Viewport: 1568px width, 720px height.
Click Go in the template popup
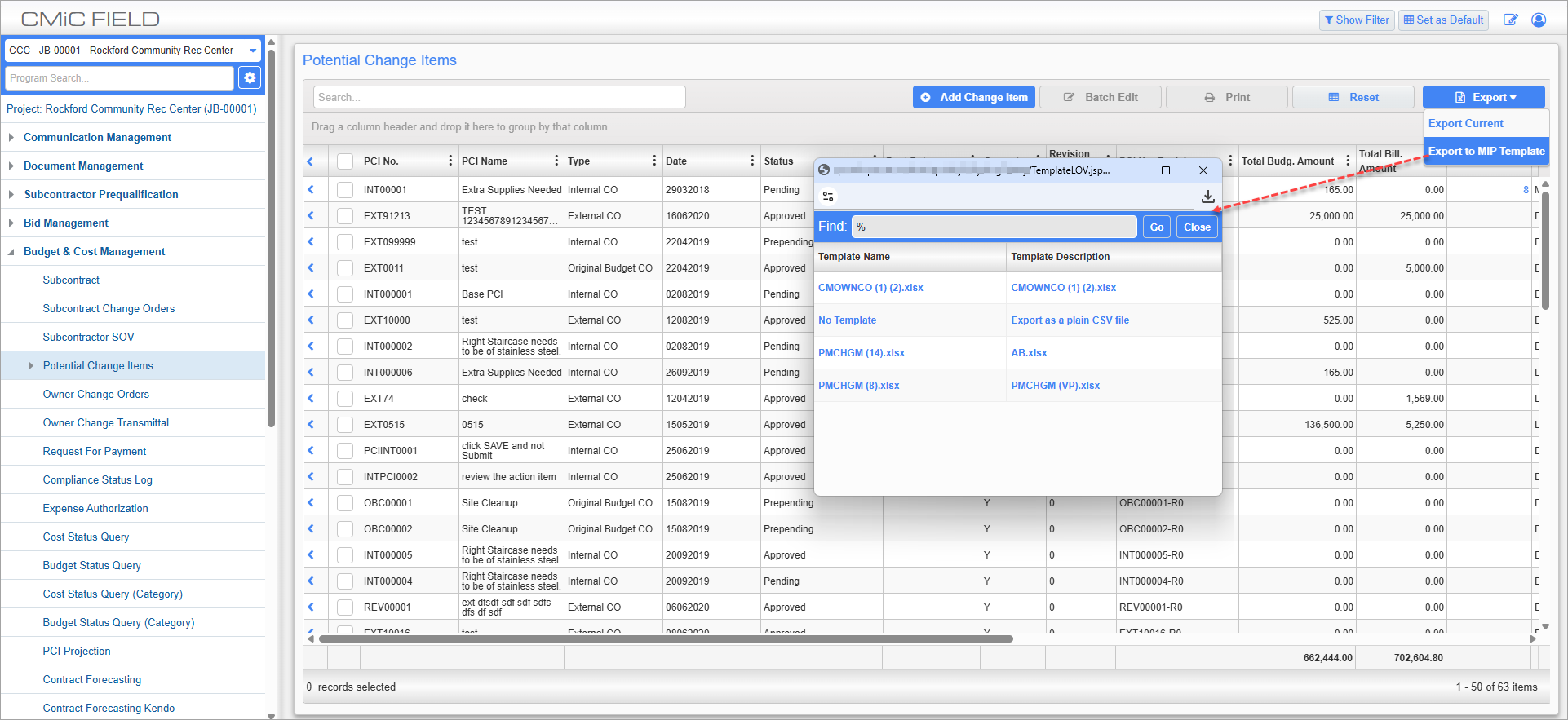1157,227
